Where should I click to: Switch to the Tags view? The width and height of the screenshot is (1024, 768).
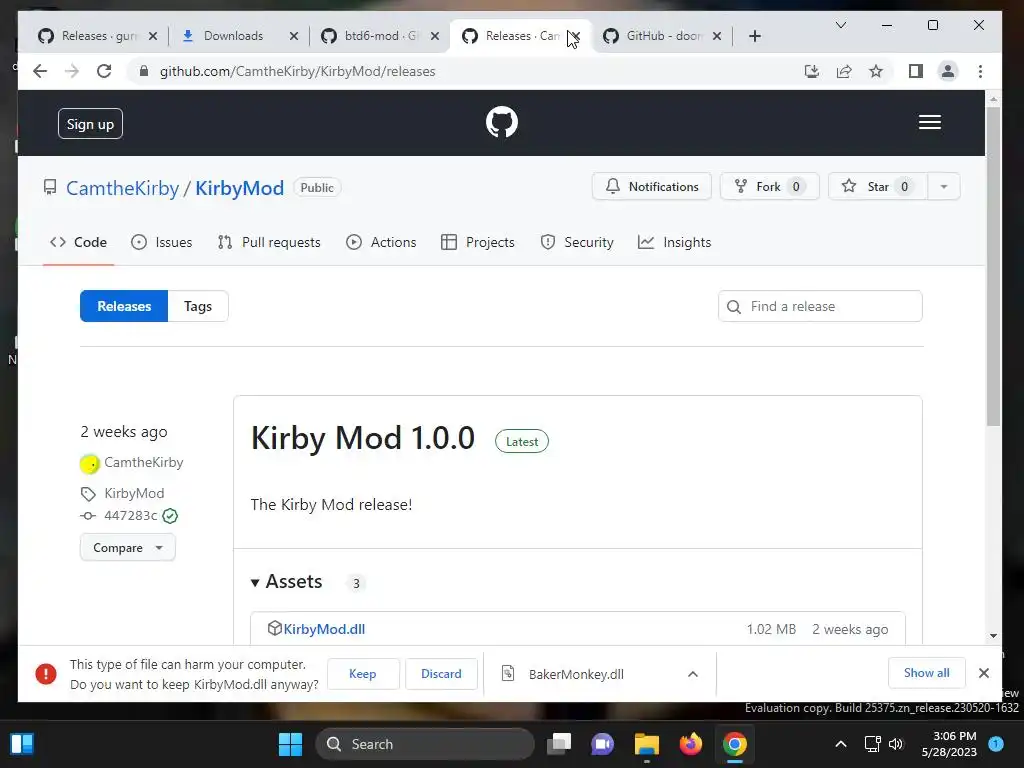pyautogui.click(x=198, y=306)
